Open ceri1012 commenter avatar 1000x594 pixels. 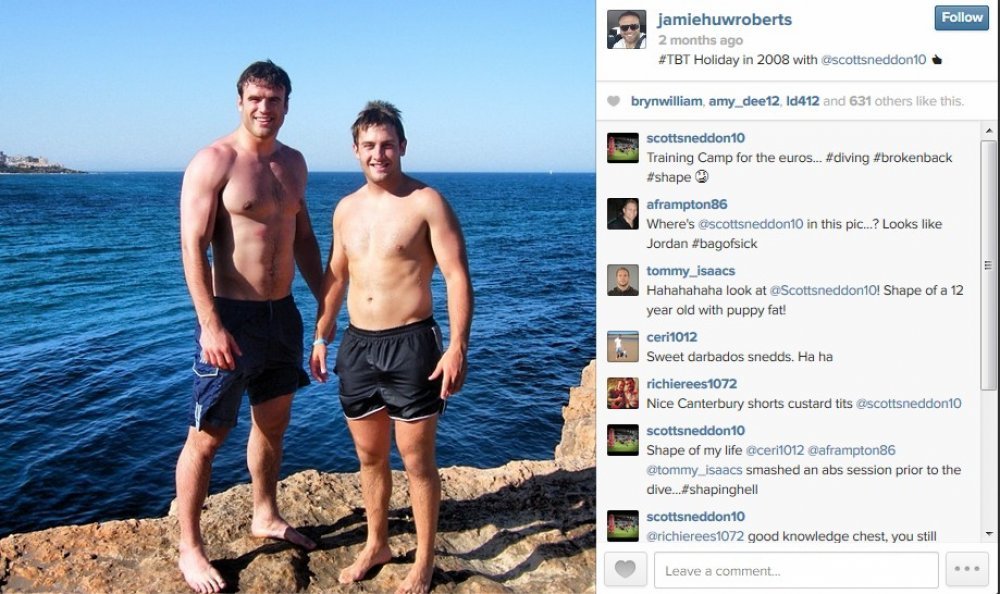pyautogui.click(x=622, y=346)
